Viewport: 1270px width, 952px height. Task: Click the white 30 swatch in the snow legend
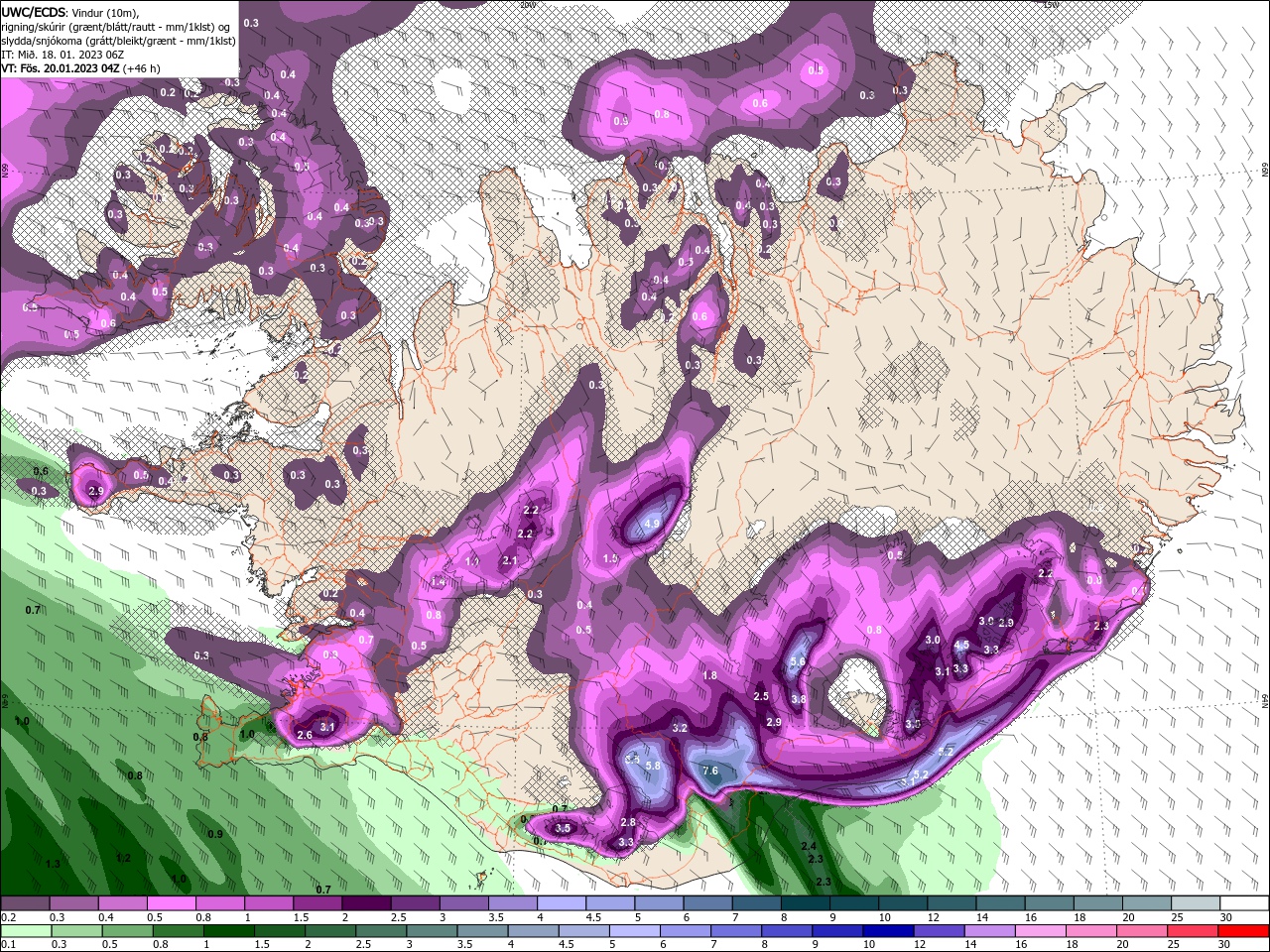pyautogui.click(x=1243, y=903)
